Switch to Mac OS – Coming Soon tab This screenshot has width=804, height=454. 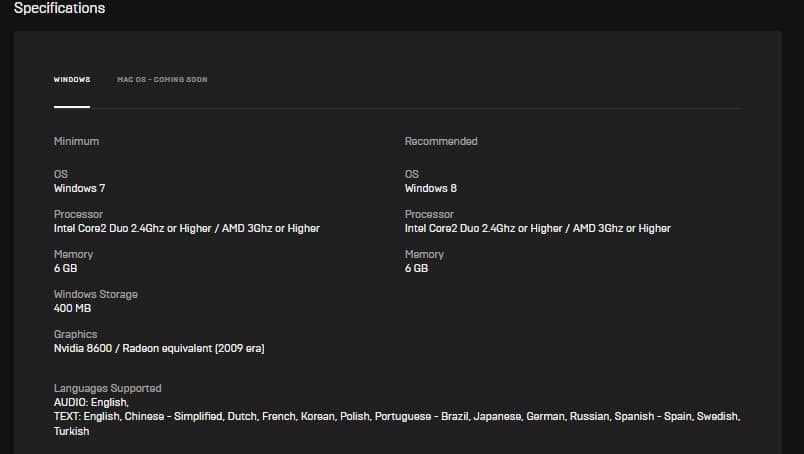(162, 80)
